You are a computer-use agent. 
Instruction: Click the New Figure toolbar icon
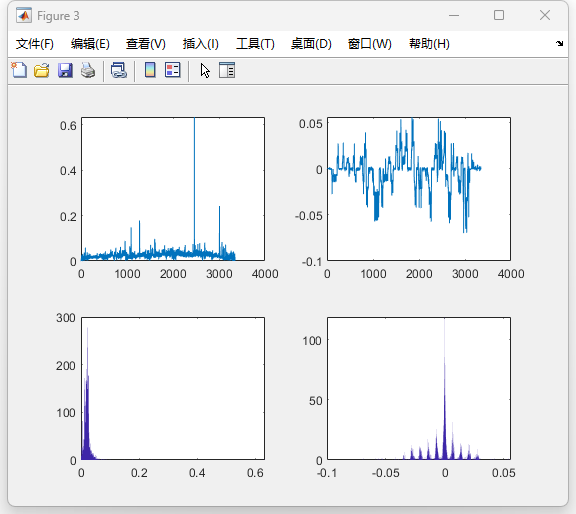19,70
